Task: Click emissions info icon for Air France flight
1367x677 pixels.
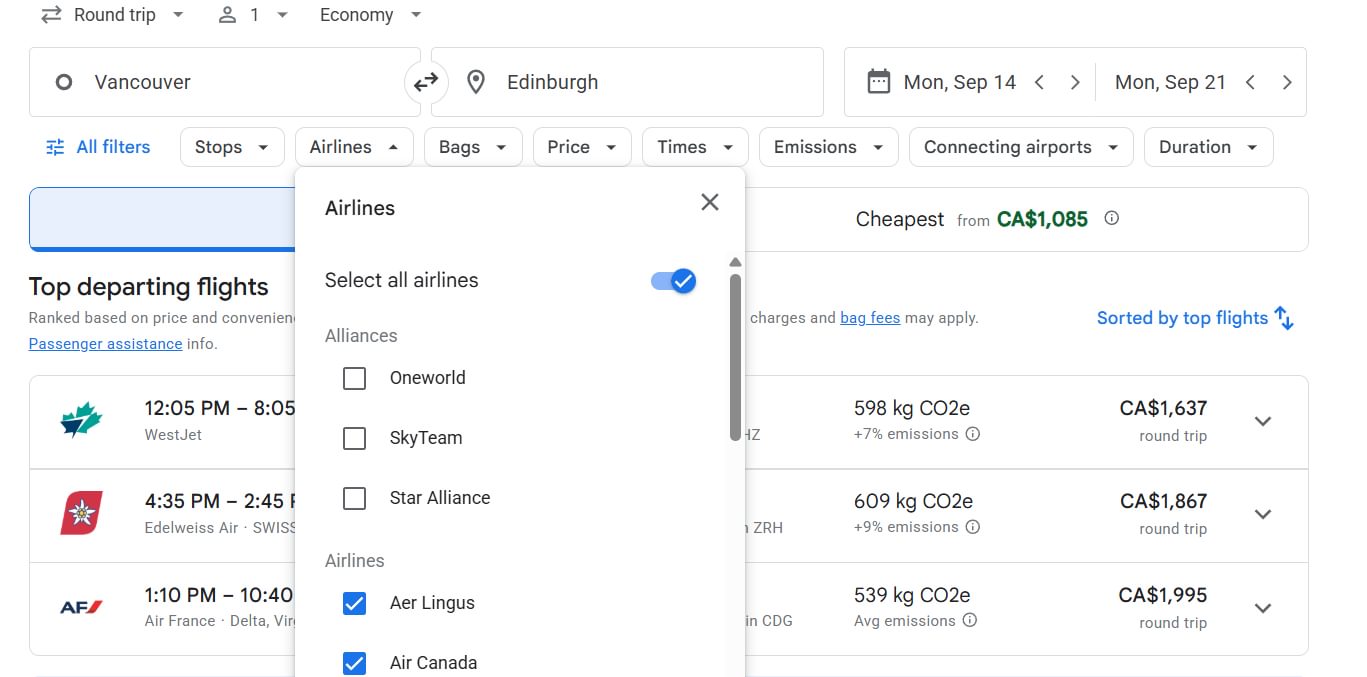Action: [x=969, y=621]
